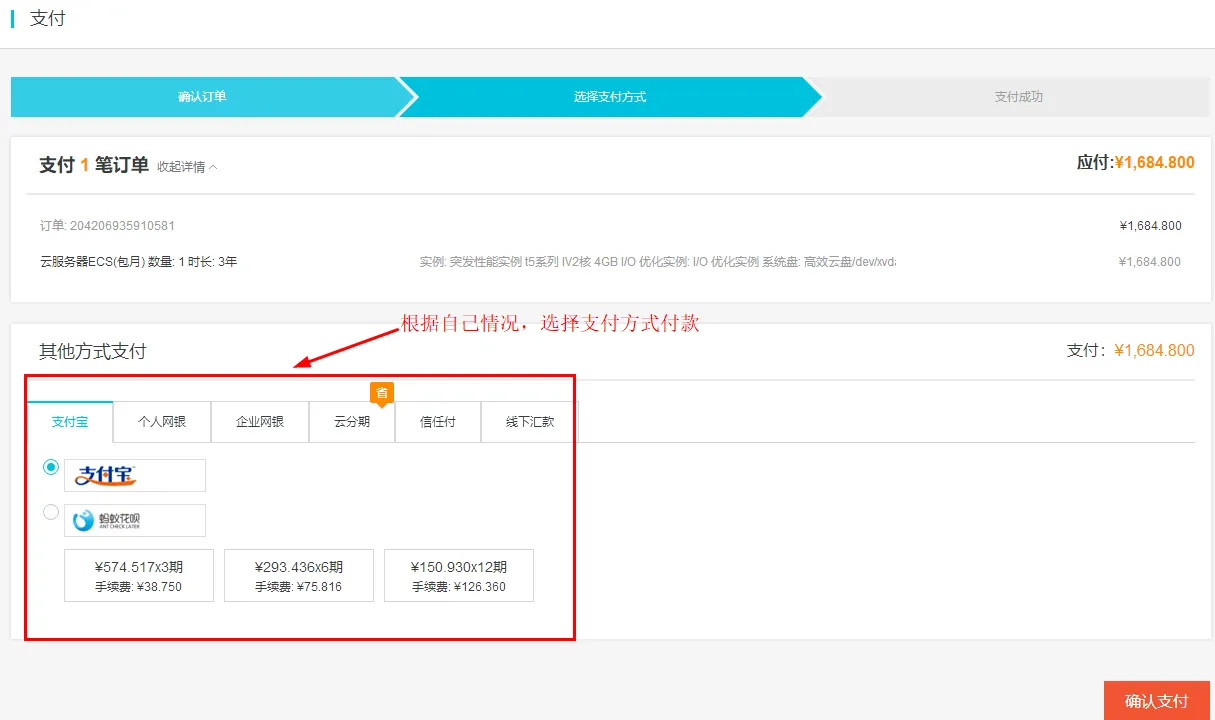The width and height of the screenshot is (1215, 720).
Task: Click the 其他方式支付 heading
Action: click(93, 351)
